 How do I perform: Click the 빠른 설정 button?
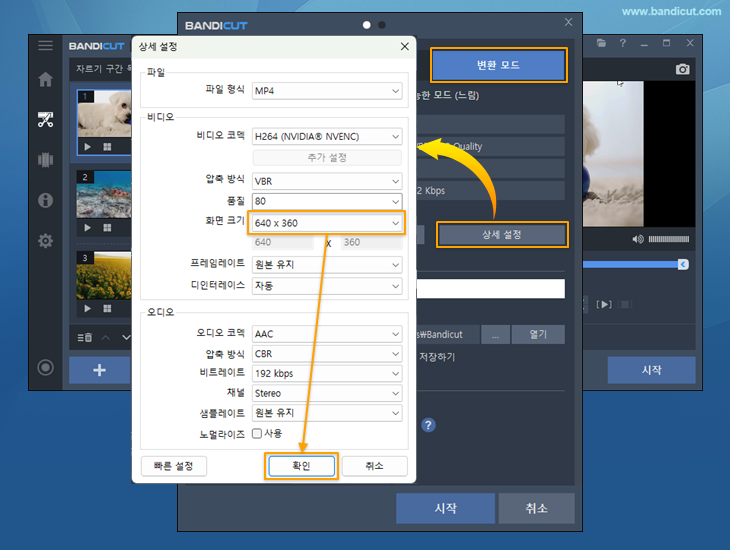(x=174, y=466)
